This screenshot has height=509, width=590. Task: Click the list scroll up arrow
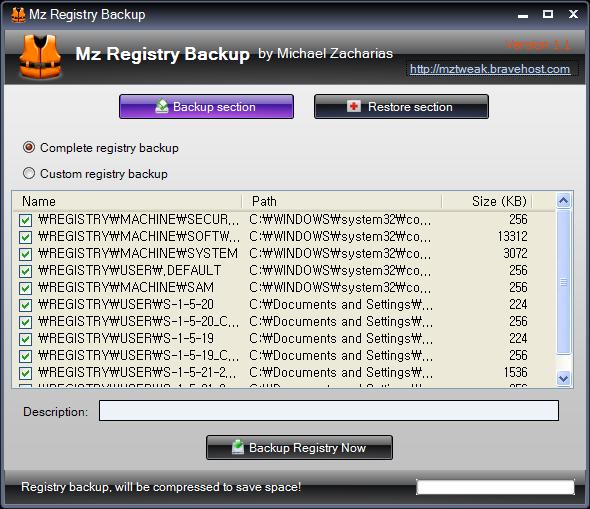(563, 201)
